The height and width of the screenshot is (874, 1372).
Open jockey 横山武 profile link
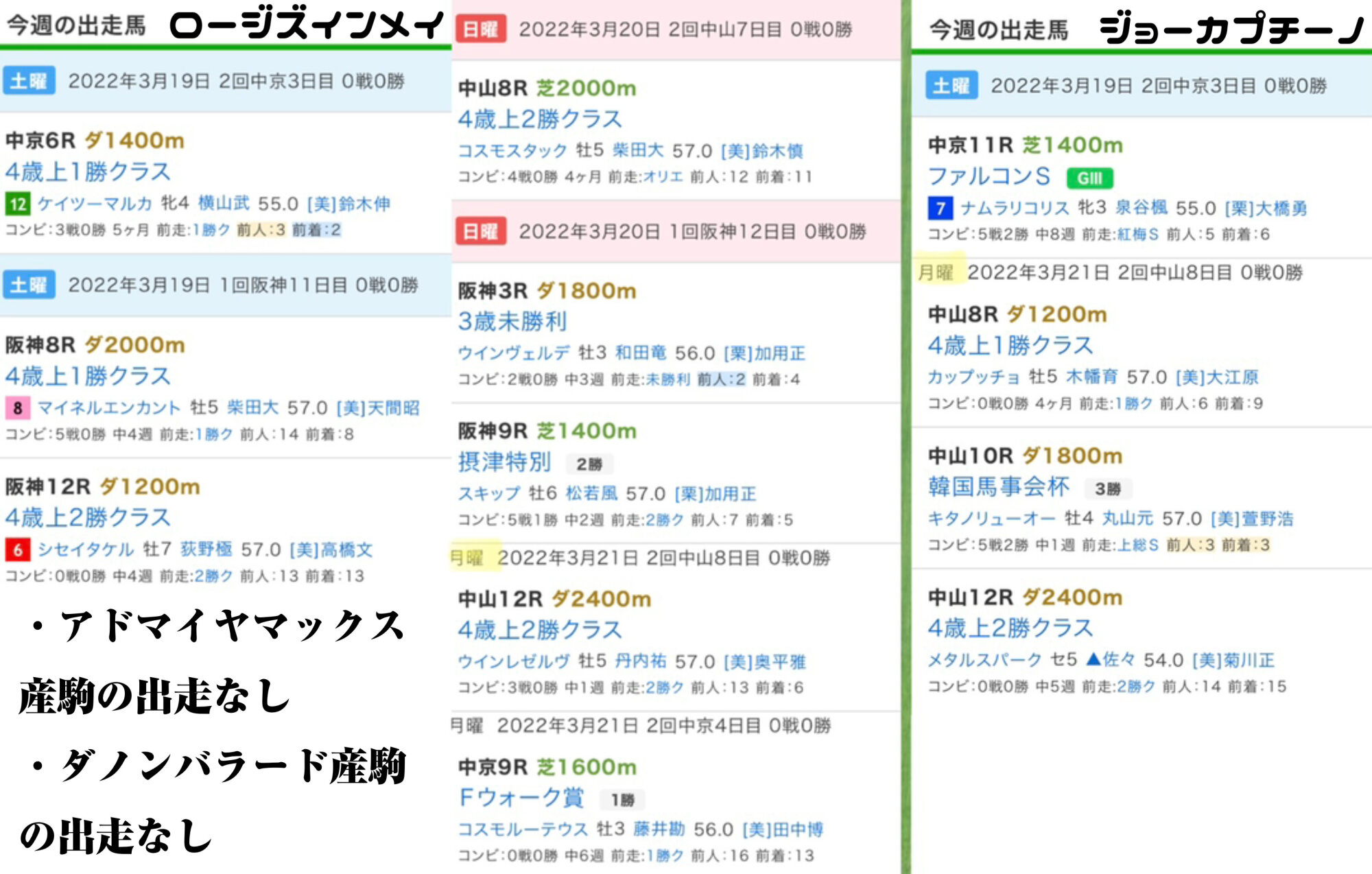coord(224,204)
